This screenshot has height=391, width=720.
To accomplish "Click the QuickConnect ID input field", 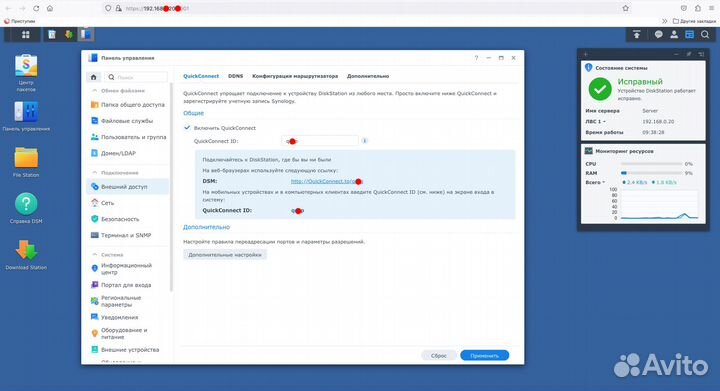I will pyautogui.click(x=320, y=141).
